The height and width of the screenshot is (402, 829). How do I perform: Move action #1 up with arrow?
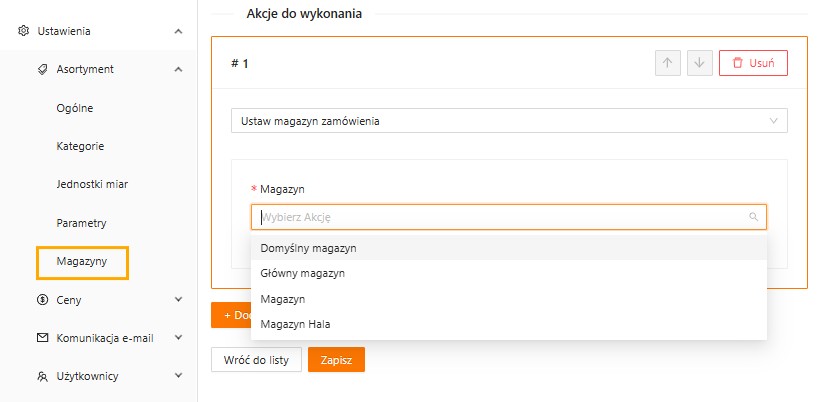[x=667, y=63]
